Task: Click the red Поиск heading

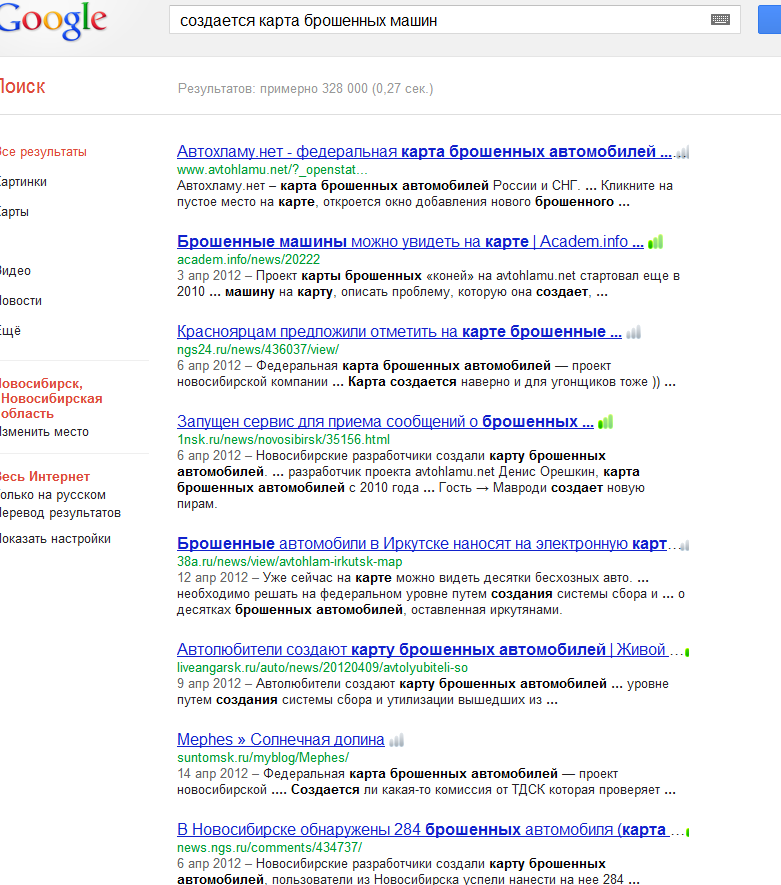Action: pos(23,86)
